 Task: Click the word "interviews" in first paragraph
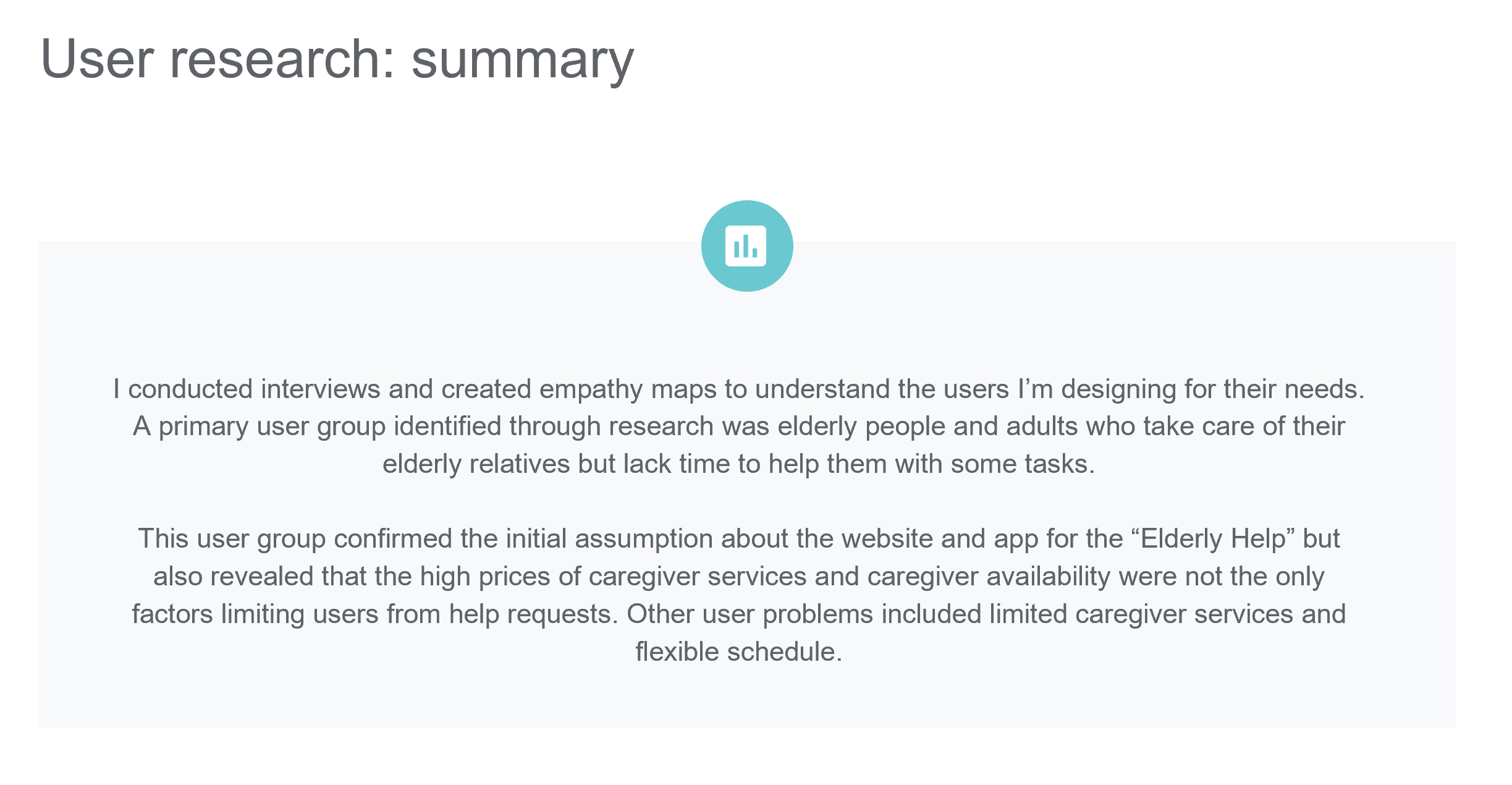tap(321, 389)
